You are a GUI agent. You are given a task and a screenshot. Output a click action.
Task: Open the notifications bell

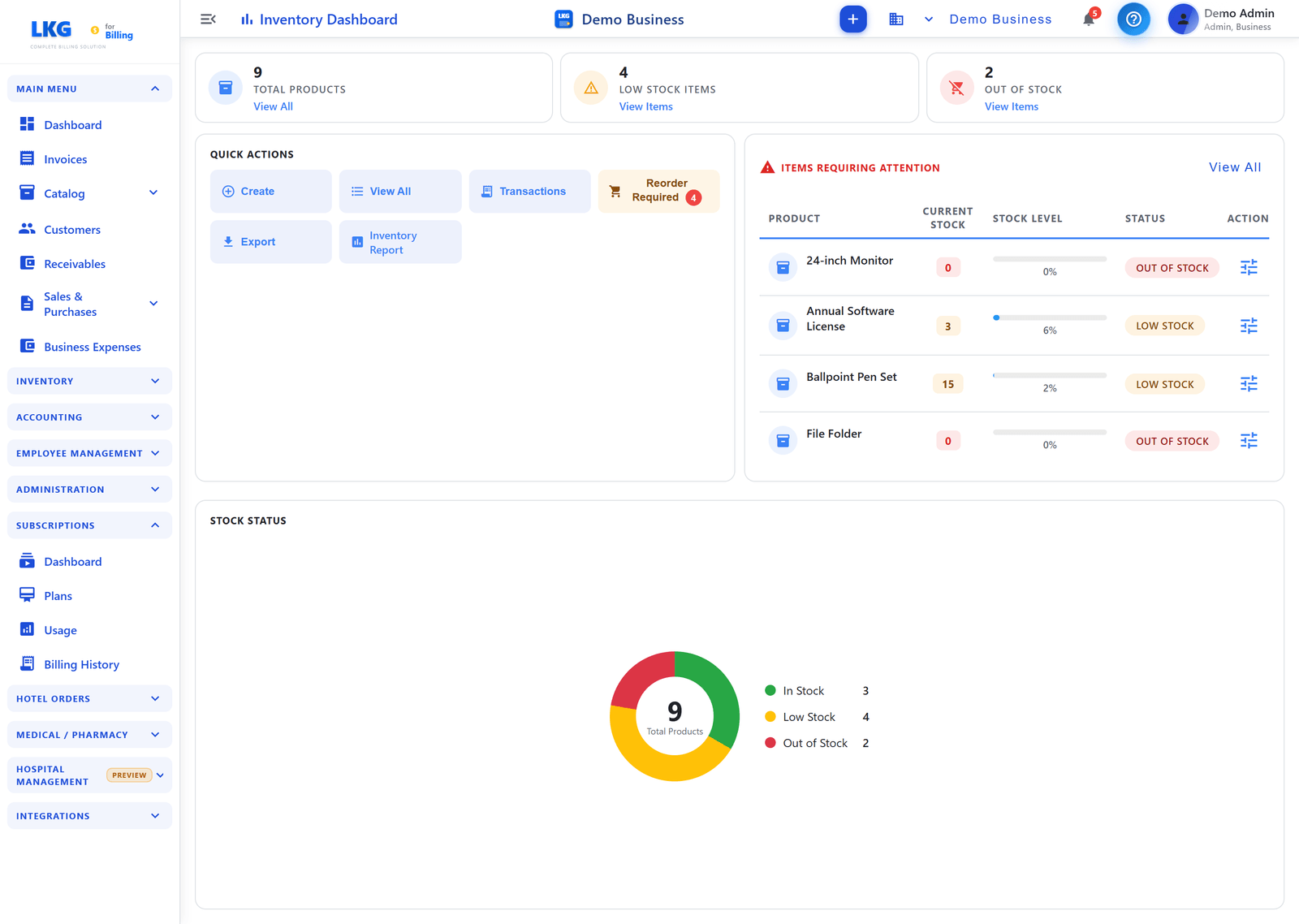pyautogui.click(x=1090, y=19)
